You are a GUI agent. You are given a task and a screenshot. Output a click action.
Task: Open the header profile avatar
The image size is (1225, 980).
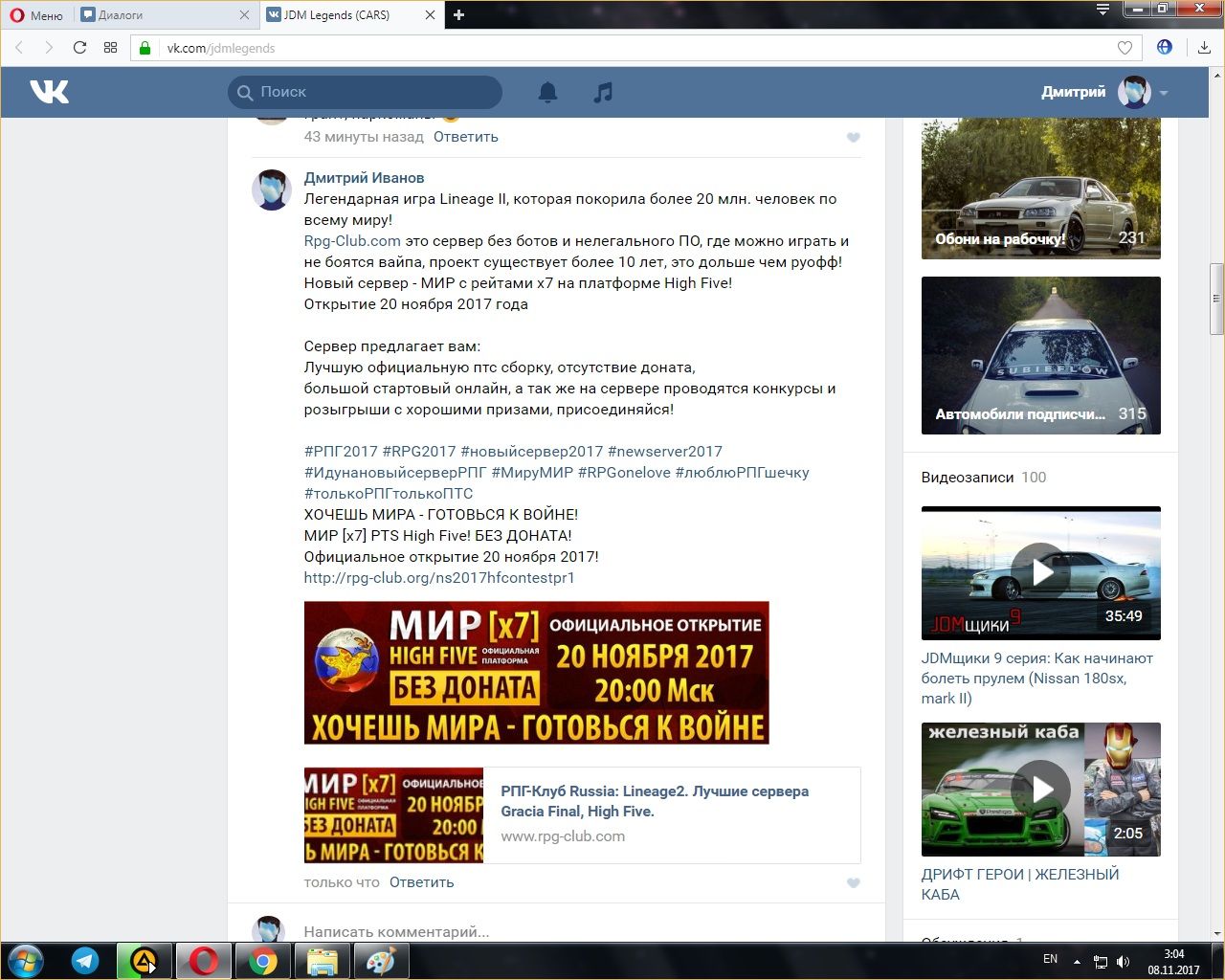pyautogui.click(x=1135, y=93)
